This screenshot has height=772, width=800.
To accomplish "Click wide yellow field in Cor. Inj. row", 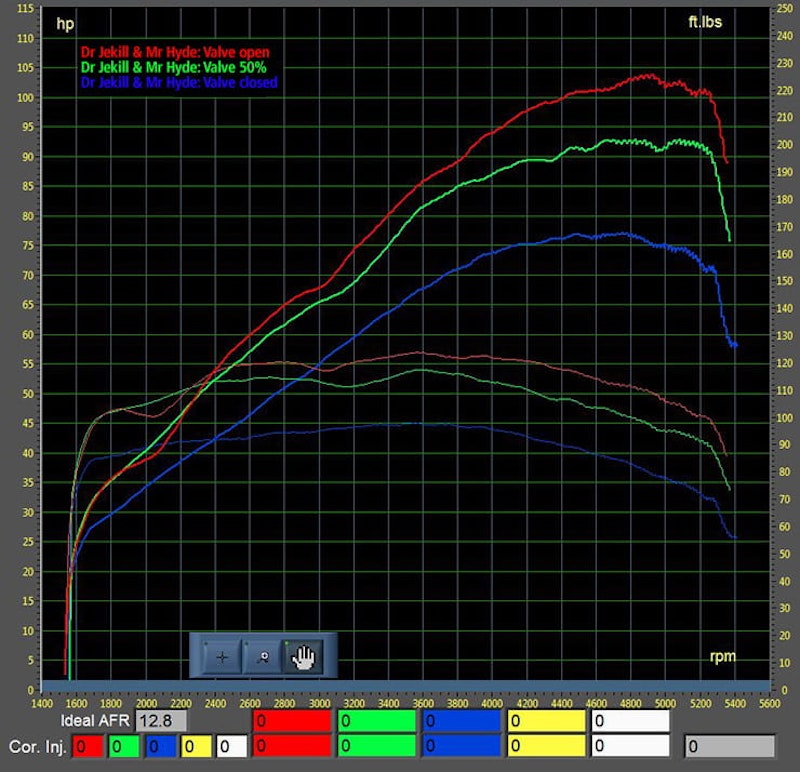I will click(x=546, y=745).
